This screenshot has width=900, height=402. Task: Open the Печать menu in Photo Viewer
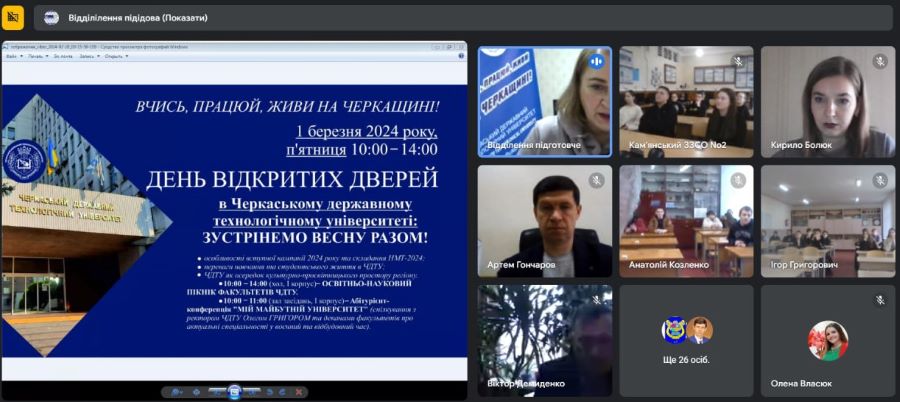point(36,56)
